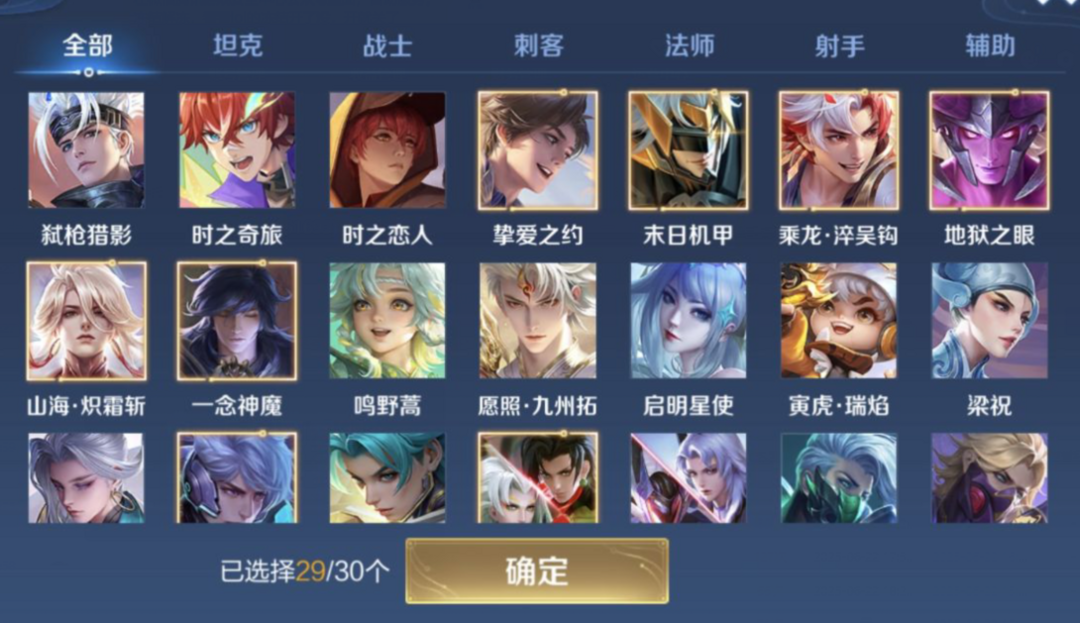Screen dimensions: 1080x623
Task: Open the 射手 category tab
Action: click(x=840, y=45)
